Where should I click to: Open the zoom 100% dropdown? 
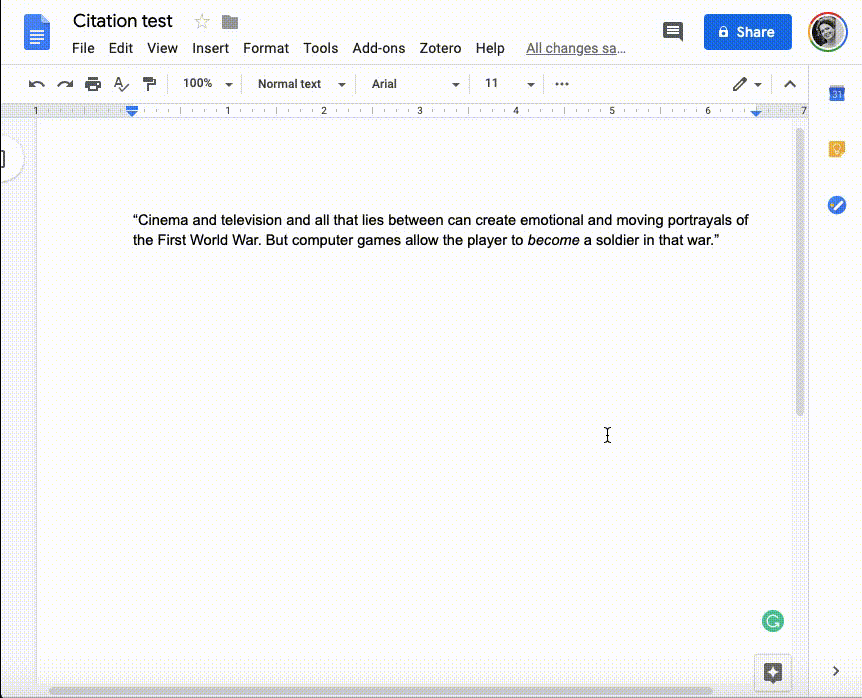pos(207,84)
